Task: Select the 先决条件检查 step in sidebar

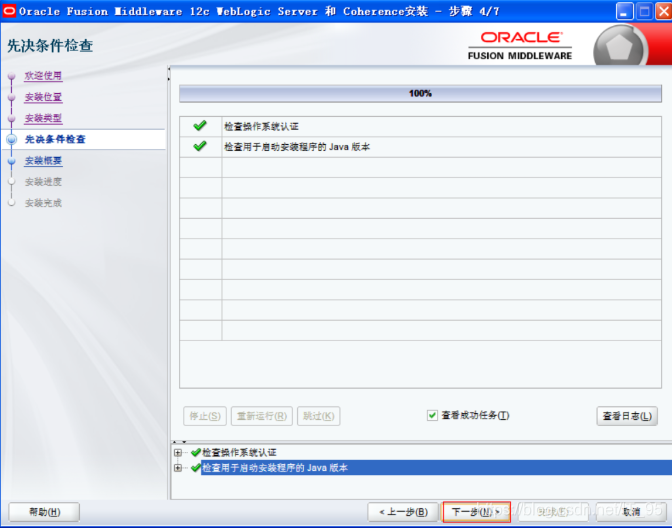Action: tap(55, 139)
